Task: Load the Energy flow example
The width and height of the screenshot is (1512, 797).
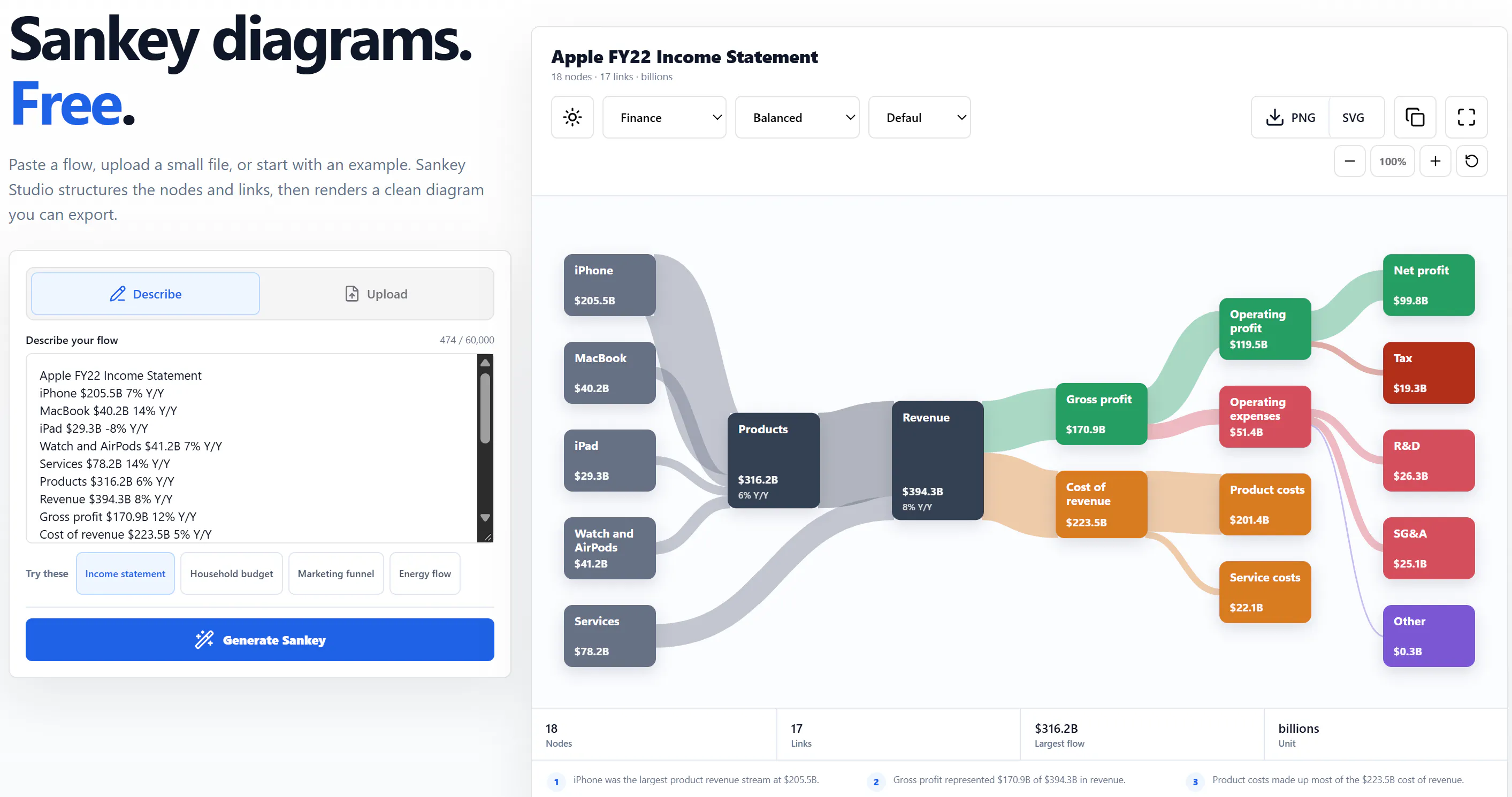Action: (425, 573)
